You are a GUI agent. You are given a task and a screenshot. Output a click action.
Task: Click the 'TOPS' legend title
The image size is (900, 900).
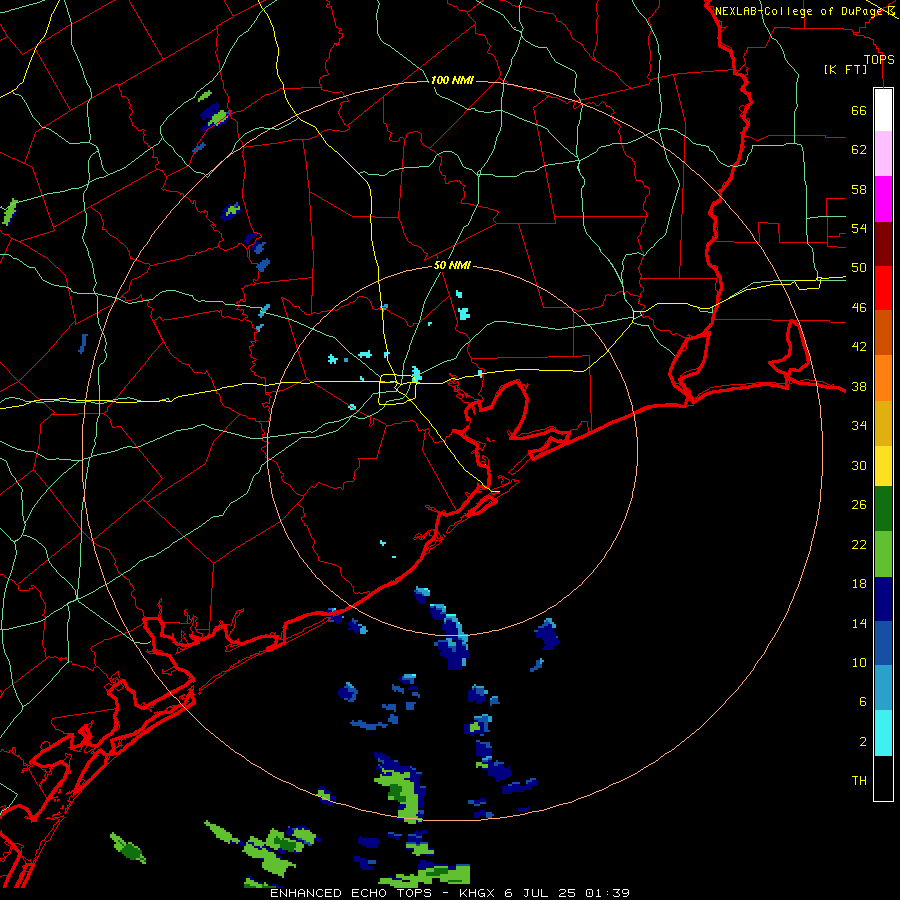coord(879,60)
